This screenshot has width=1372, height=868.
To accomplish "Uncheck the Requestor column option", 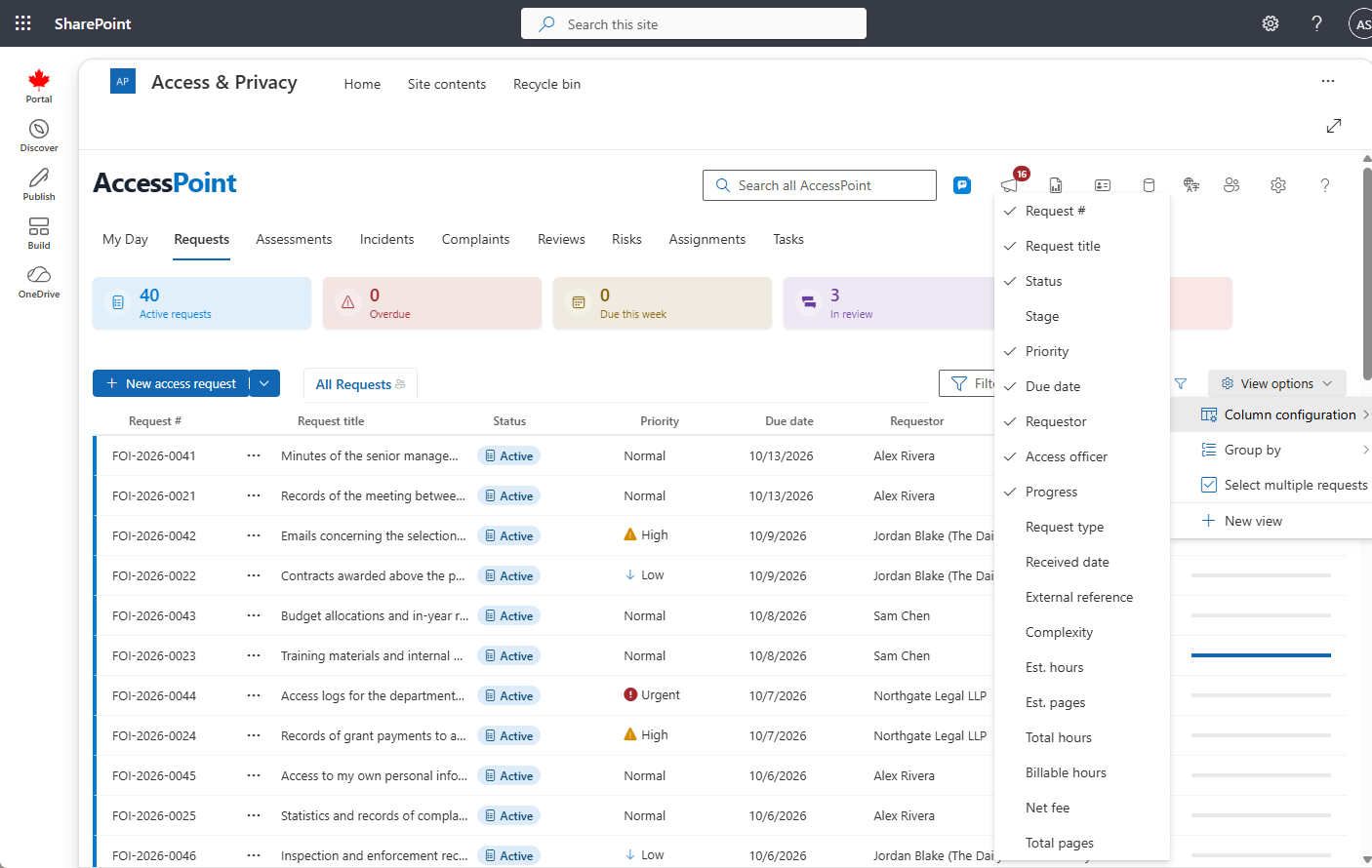I will 1082,421.
